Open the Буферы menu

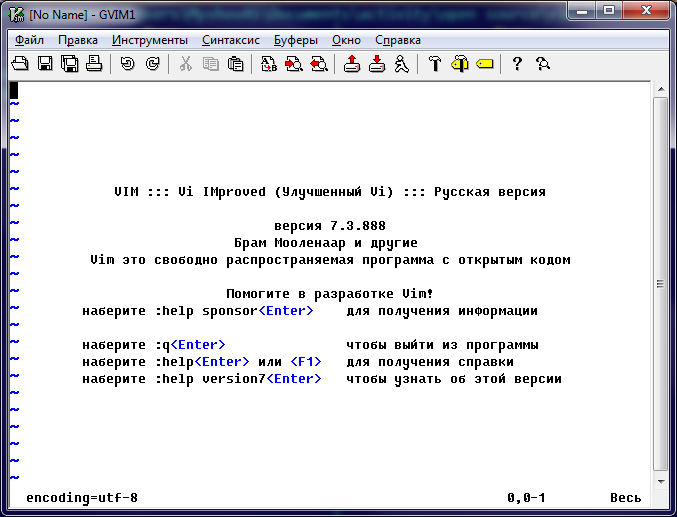296,40
